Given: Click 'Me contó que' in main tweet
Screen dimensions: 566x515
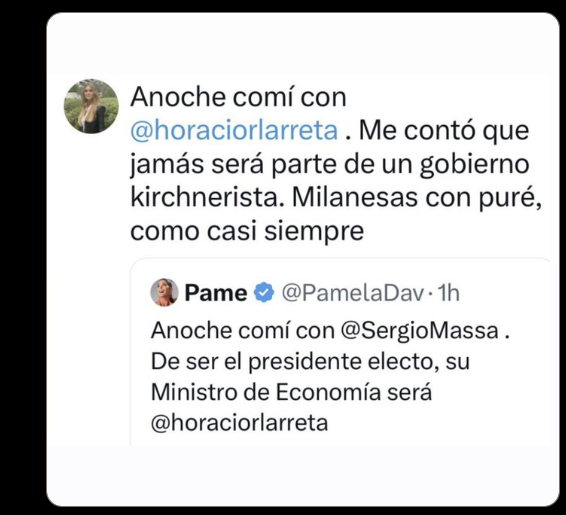Looking at the screenshot, I should [x=444, y=131].
